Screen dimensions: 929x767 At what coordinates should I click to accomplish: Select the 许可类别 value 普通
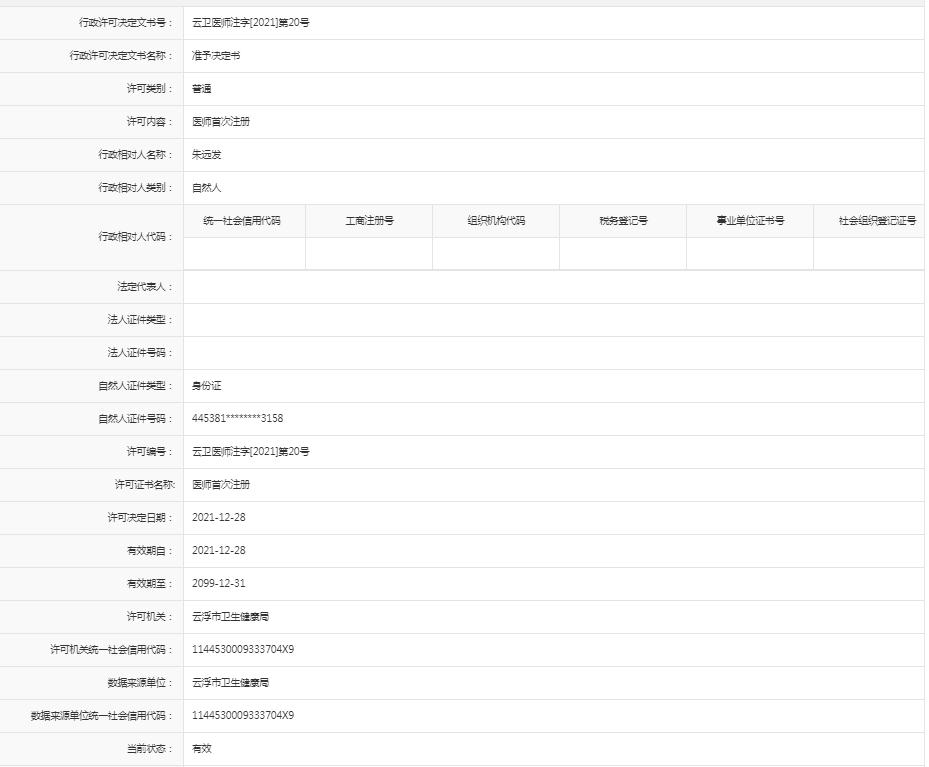[200, 89]
